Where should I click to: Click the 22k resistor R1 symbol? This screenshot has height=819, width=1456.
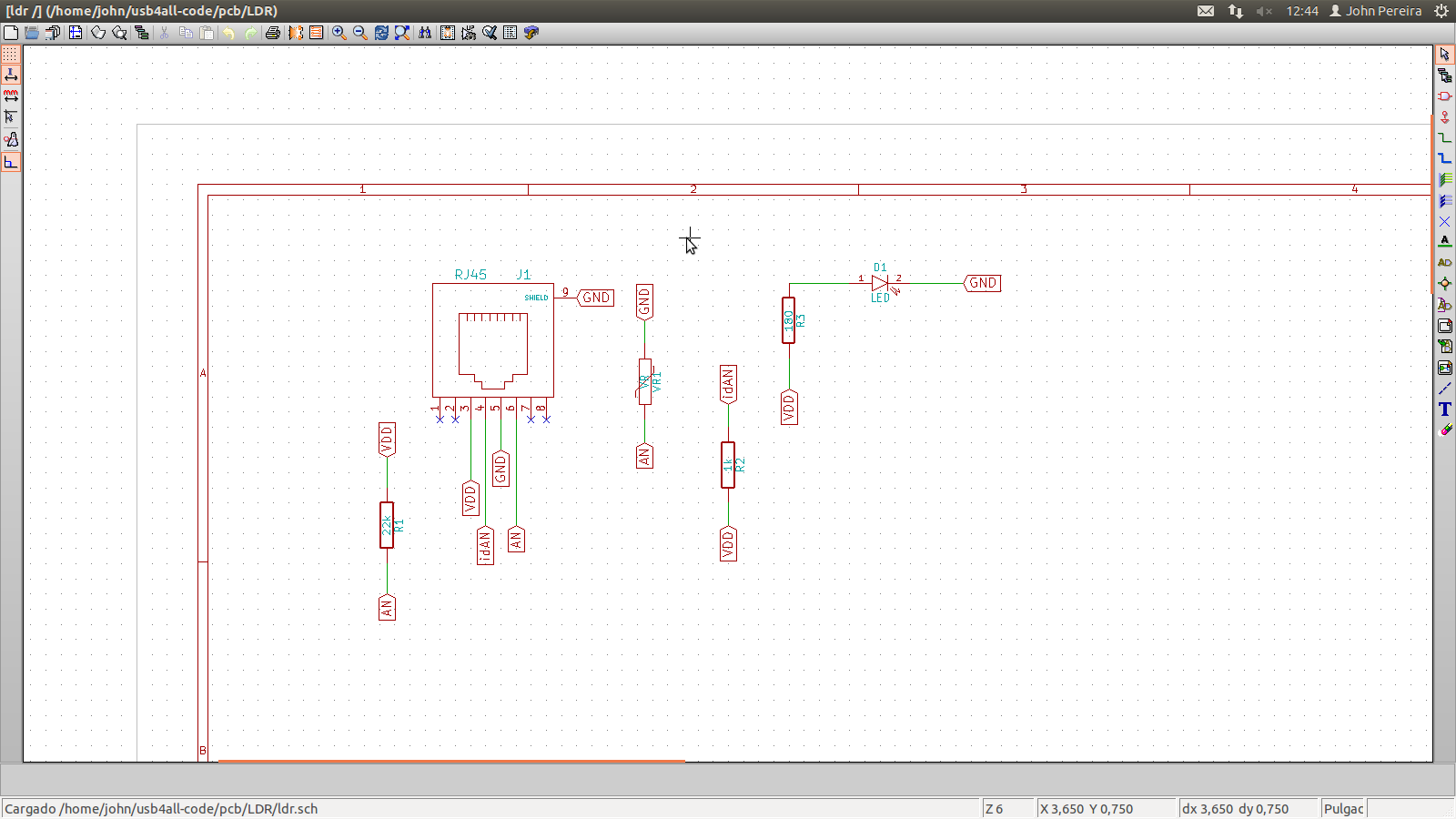click(387, 525)
